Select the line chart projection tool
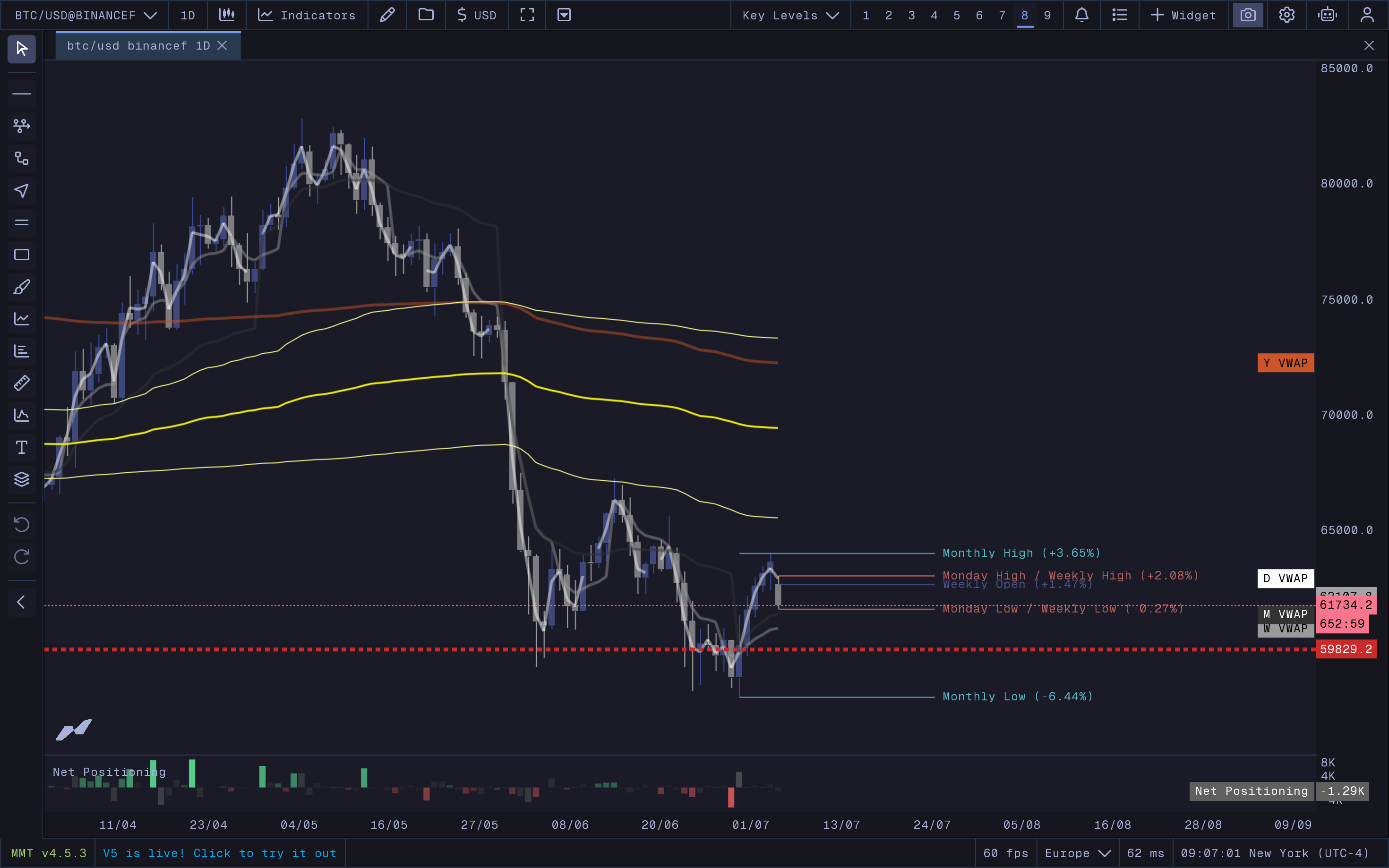The image size is (1389, 868). 22,319
